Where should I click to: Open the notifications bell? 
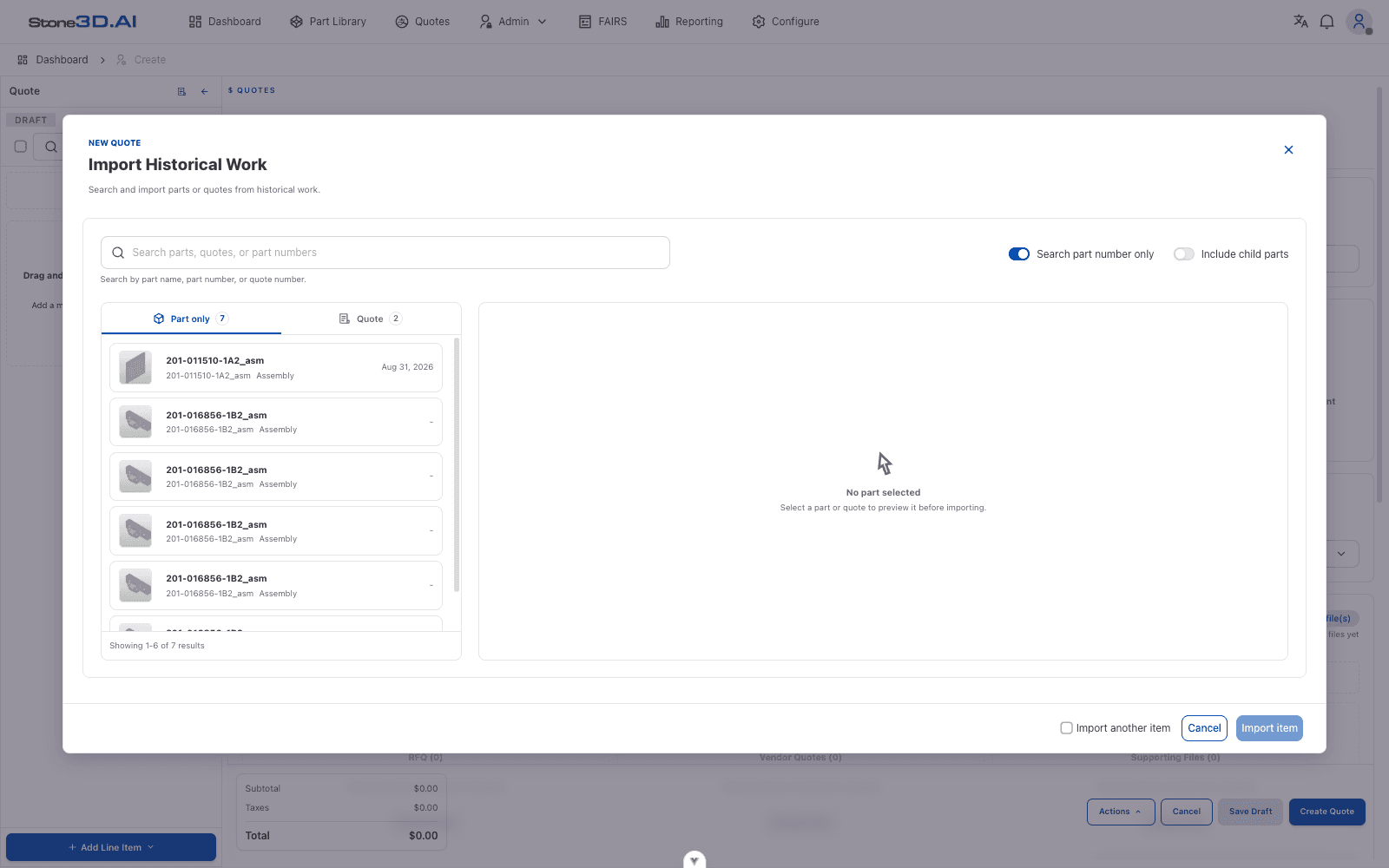click(1326, 22)
